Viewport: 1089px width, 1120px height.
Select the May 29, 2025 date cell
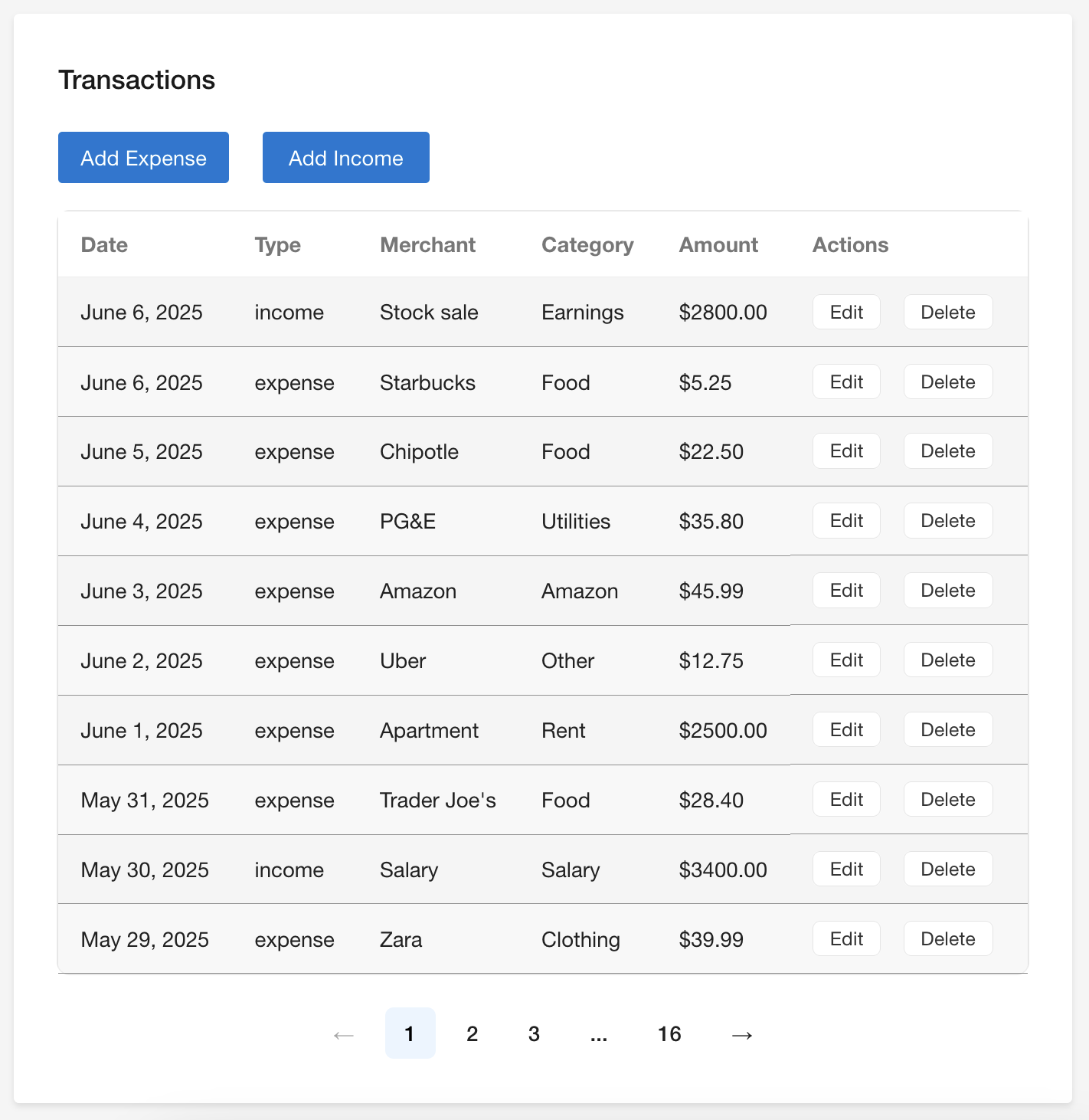(x=145, y=940)
